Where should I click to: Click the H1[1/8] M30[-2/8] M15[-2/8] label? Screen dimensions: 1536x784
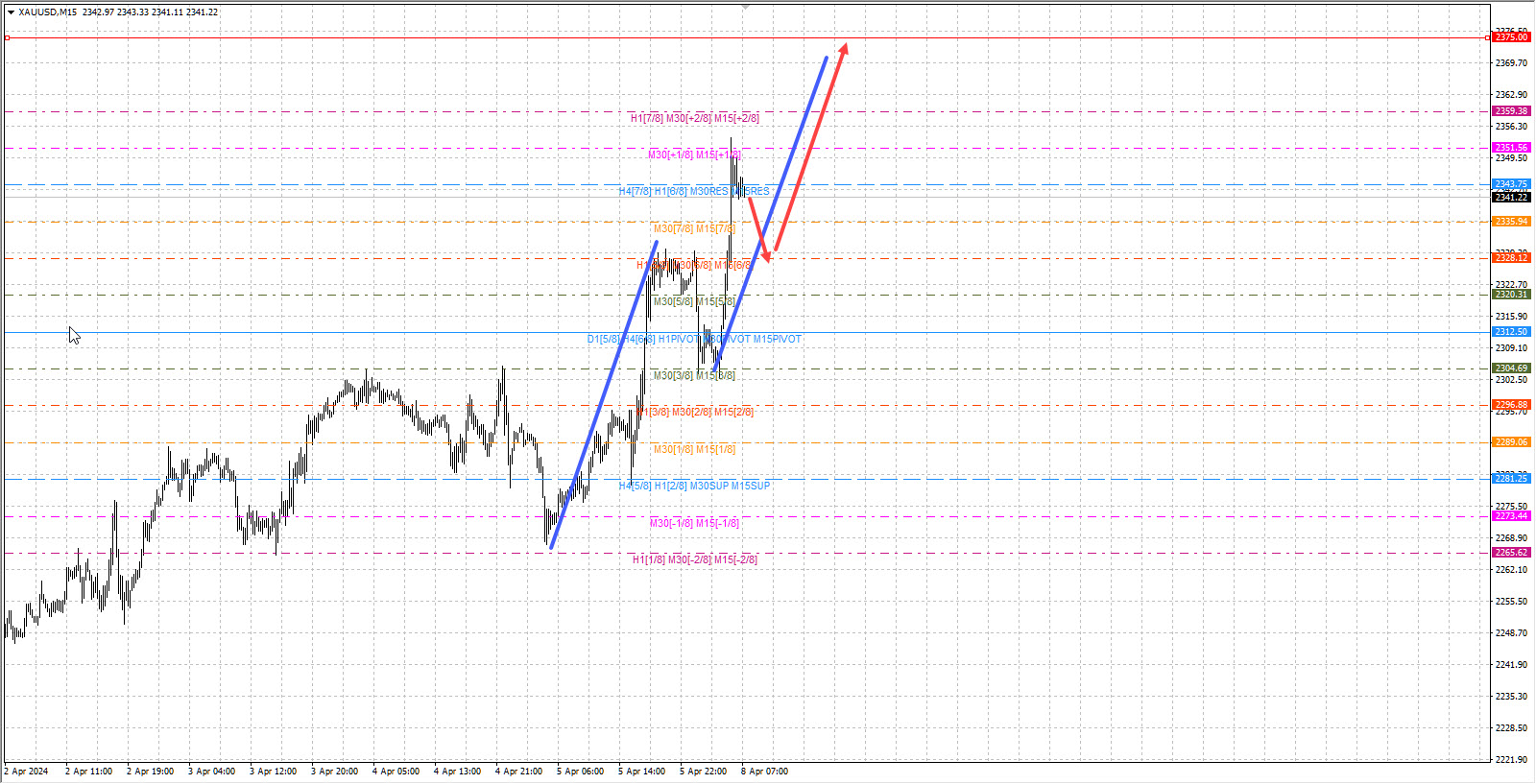694,559
